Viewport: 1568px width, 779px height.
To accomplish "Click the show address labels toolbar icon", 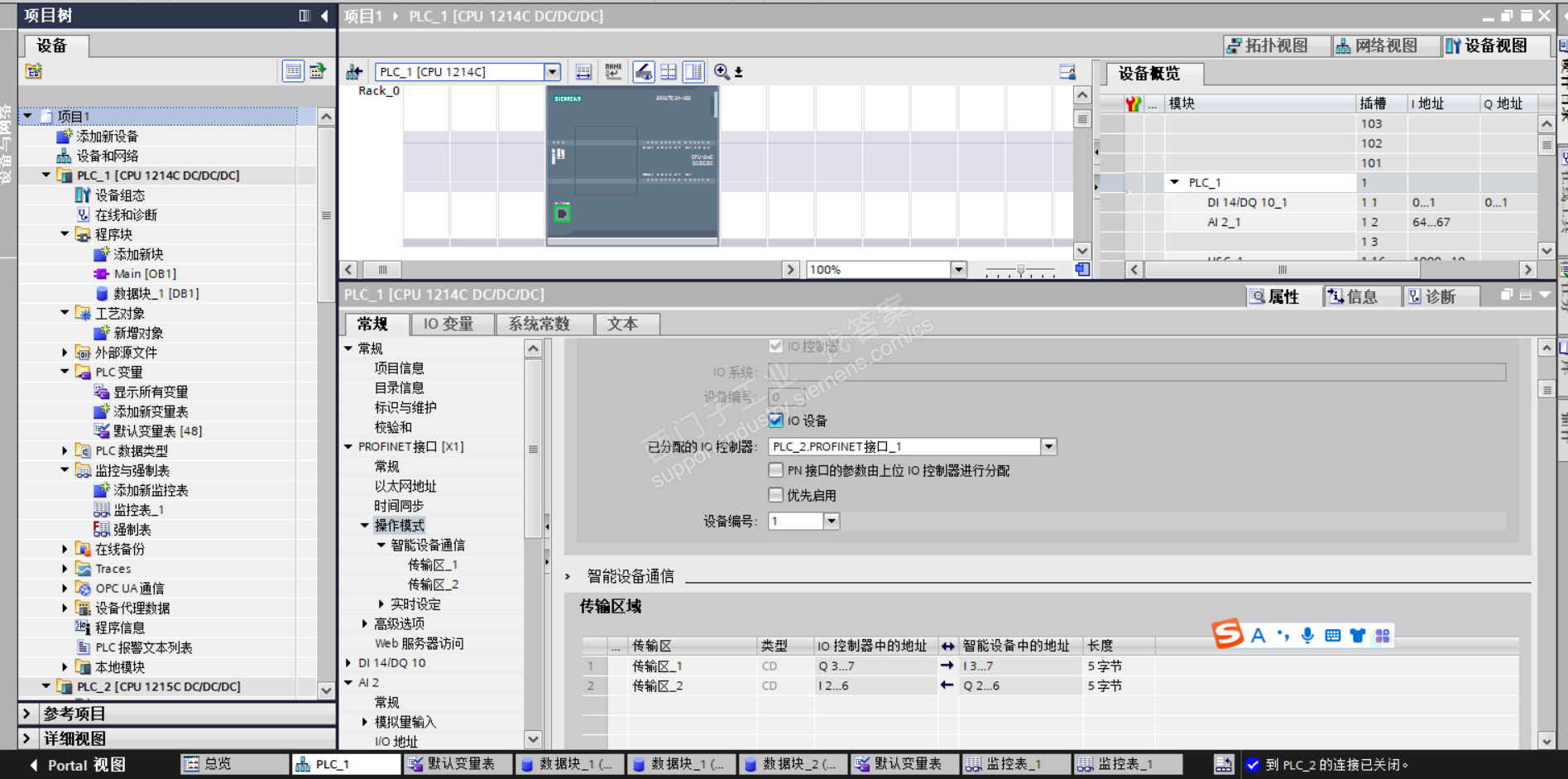I will [583, 72].
